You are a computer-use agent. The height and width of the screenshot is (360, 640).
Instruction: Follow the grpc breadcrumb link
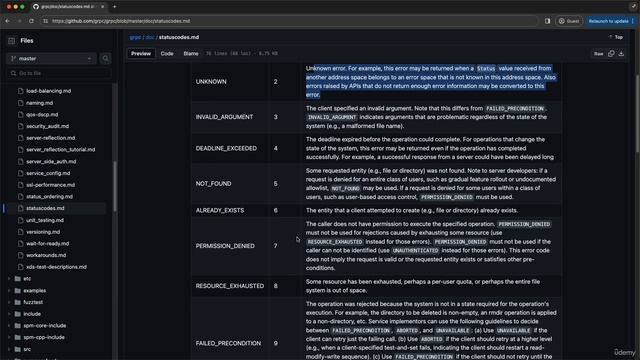coord(135,37)
